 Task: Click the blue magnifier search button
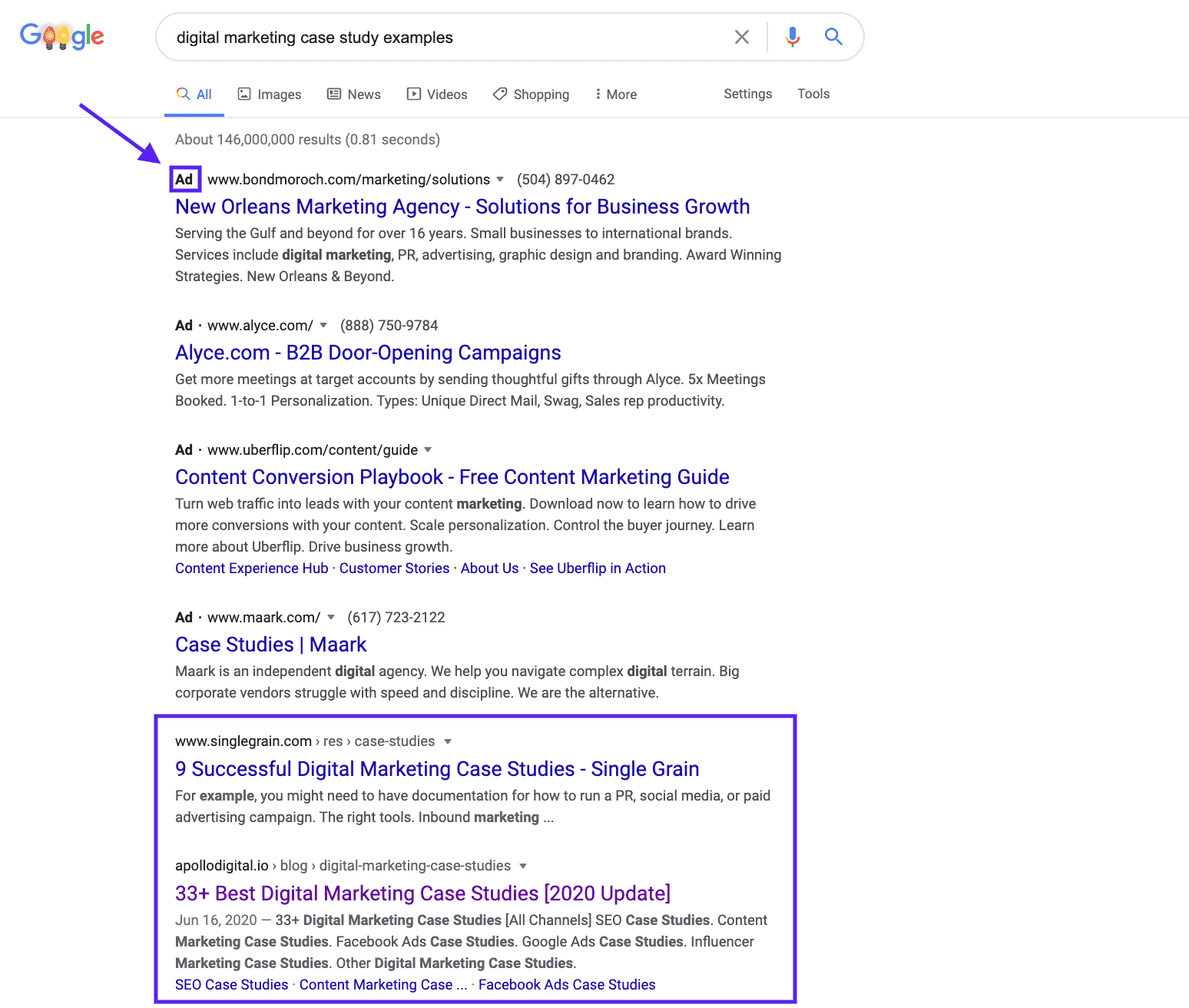(833, 36)
